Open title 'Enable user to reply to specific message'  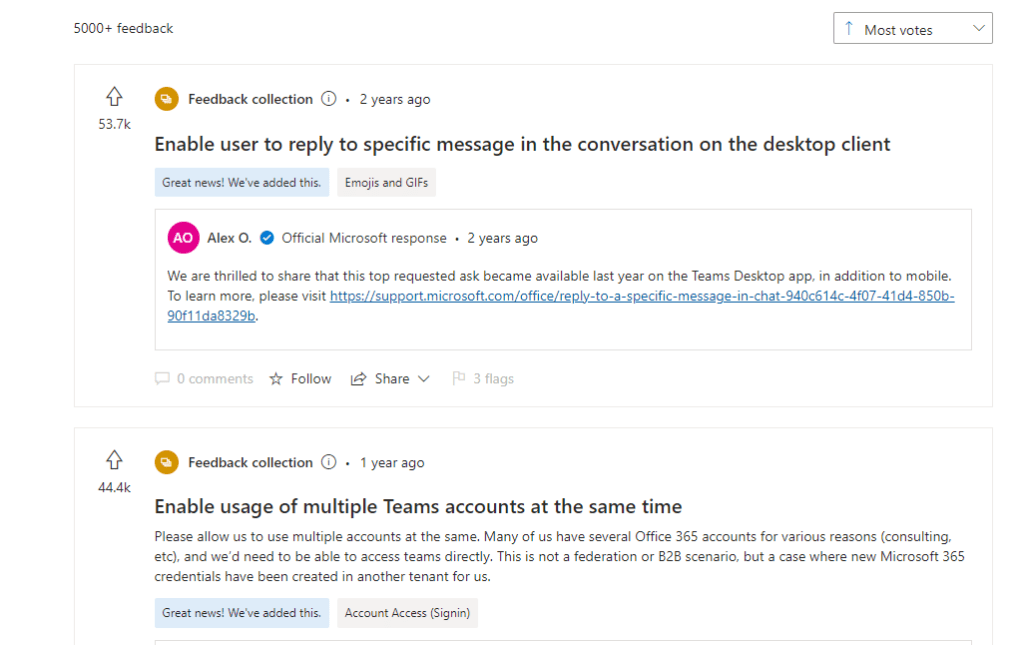coord(522,144)
